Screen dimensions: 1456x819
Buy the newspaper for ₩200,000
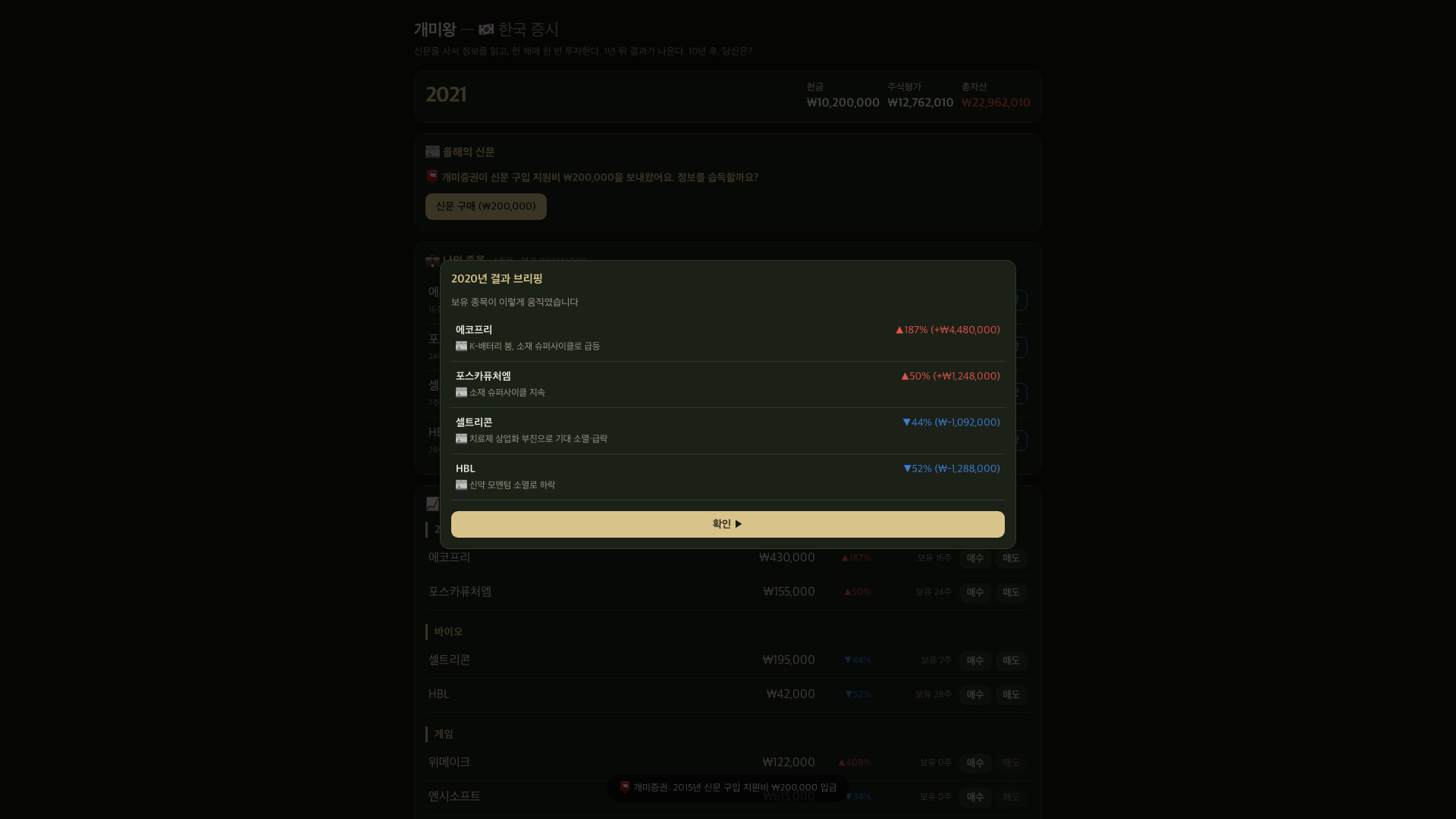486,206
